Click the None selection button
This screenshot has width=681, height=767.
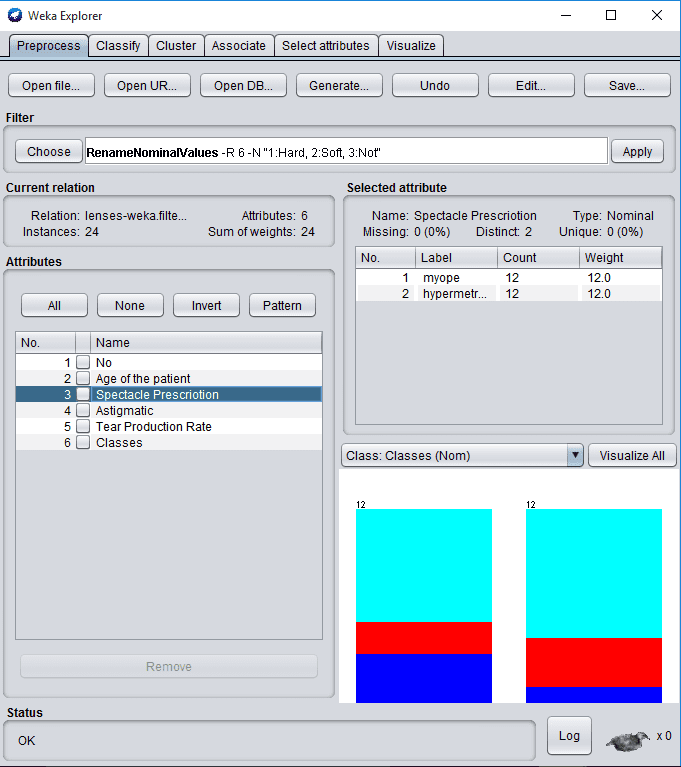pyautogui.click(x=130, y=306)
